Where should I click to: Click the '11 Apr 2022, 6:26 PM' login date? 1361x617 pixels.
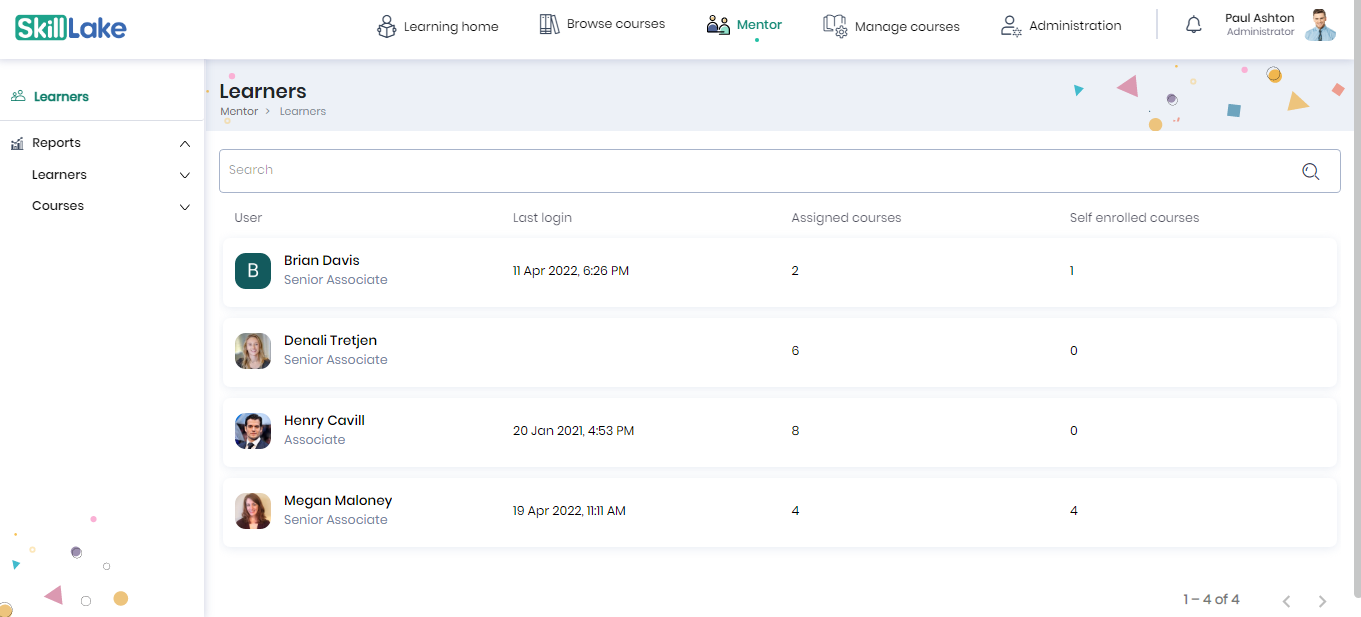click(x=571, y=271)
